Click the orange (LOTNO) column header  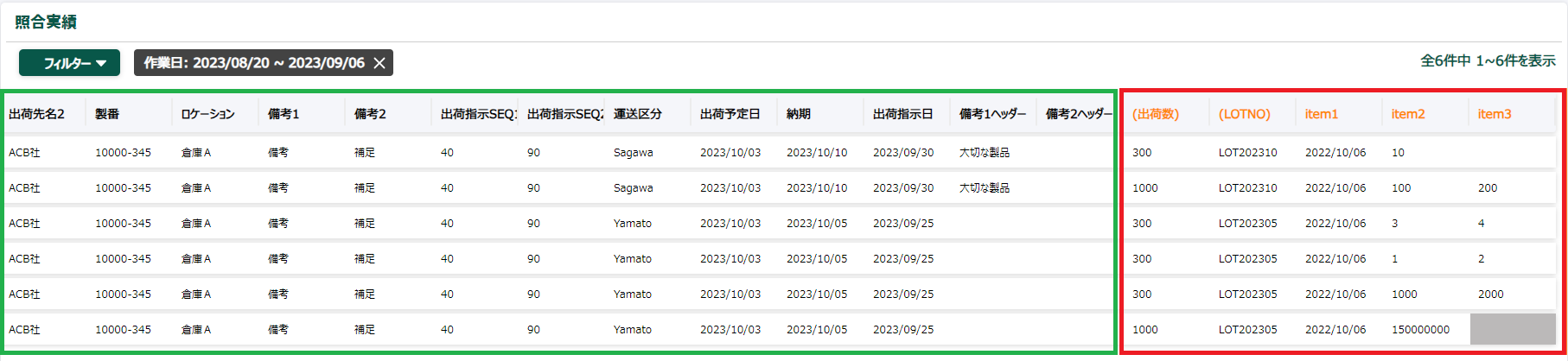pos(1245,114)
